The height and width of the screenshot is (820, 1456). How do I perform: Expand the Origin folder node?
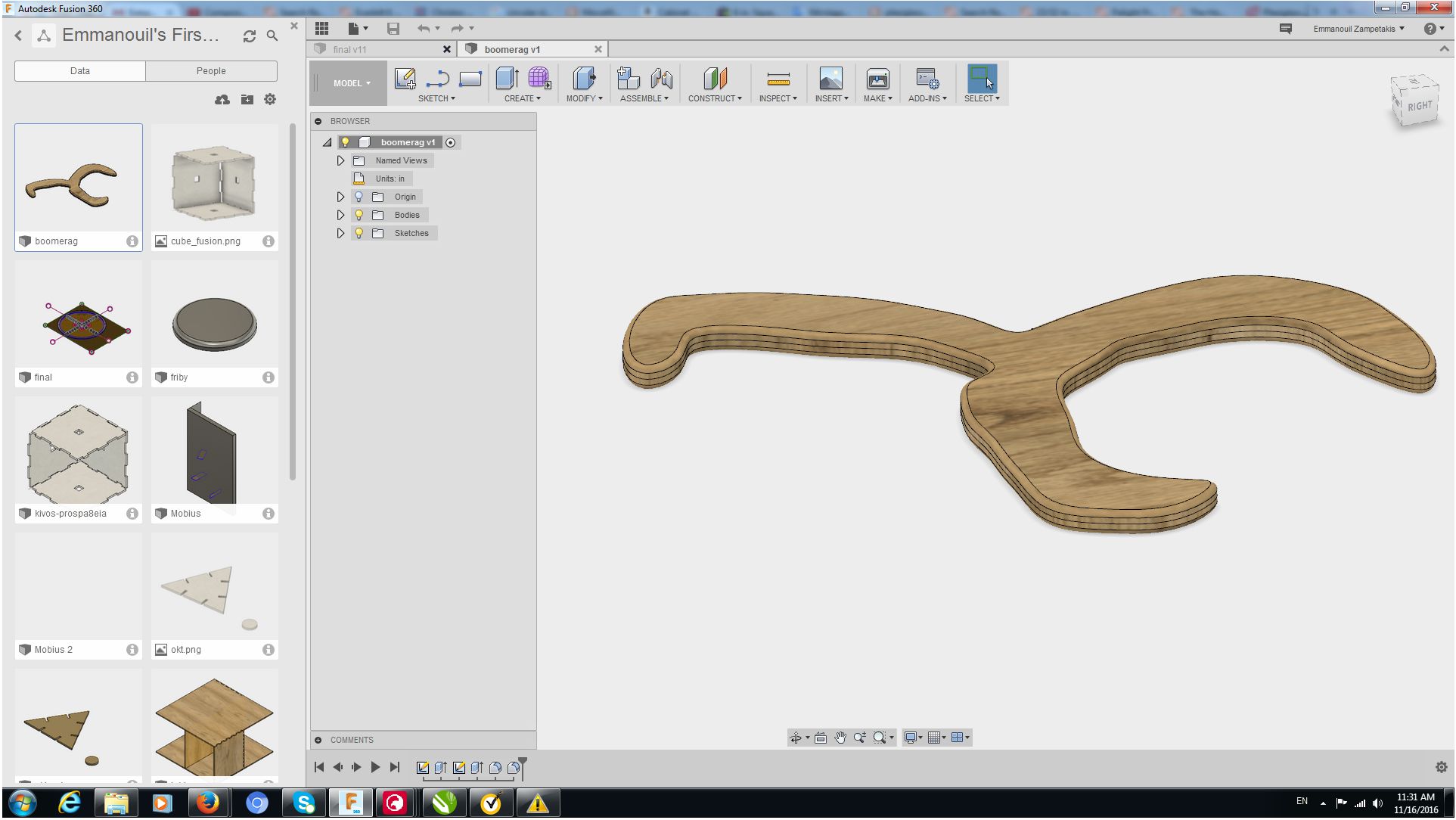340,197
